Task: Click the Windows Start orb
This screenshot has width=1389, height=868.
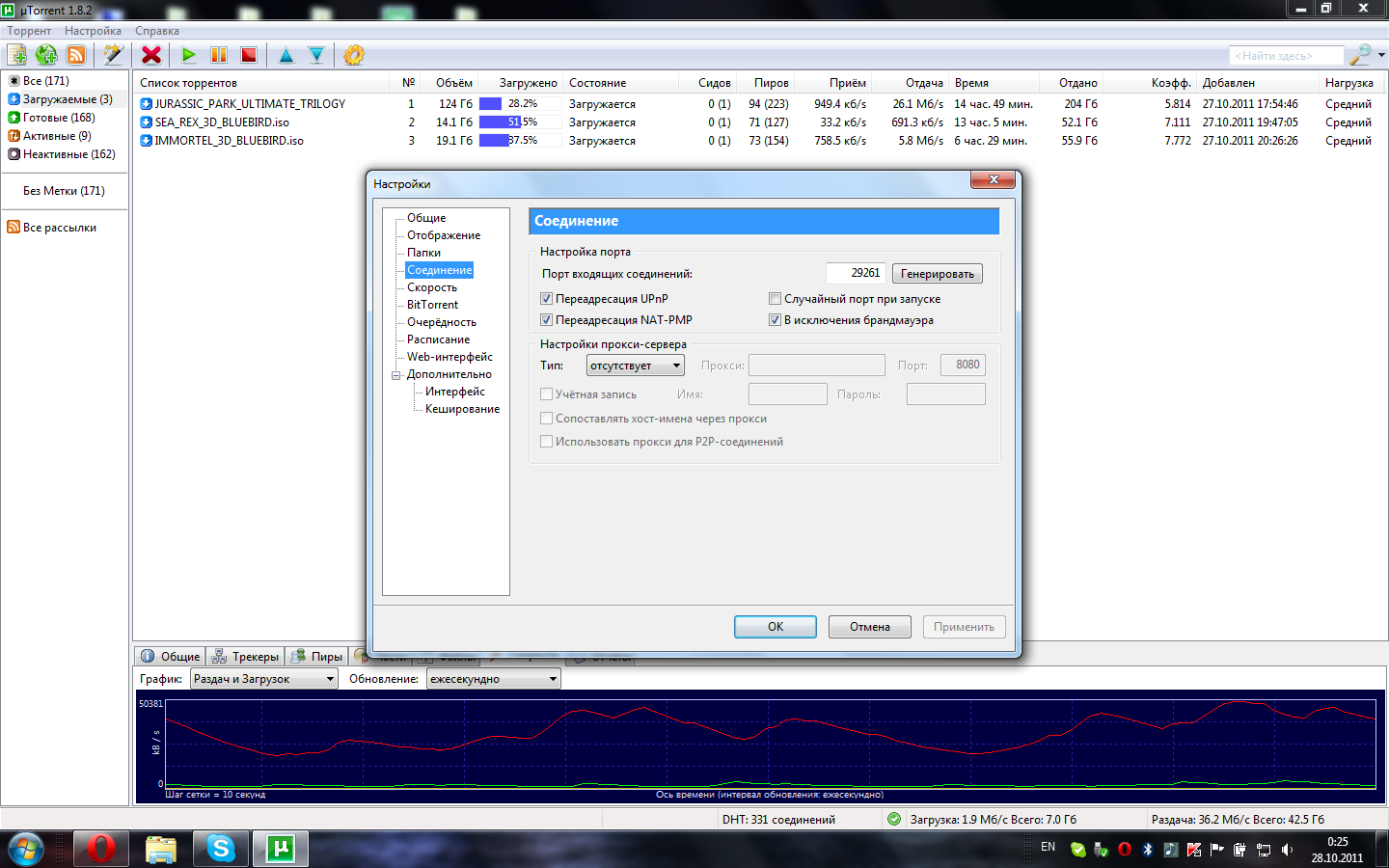Action: [26, 849]
